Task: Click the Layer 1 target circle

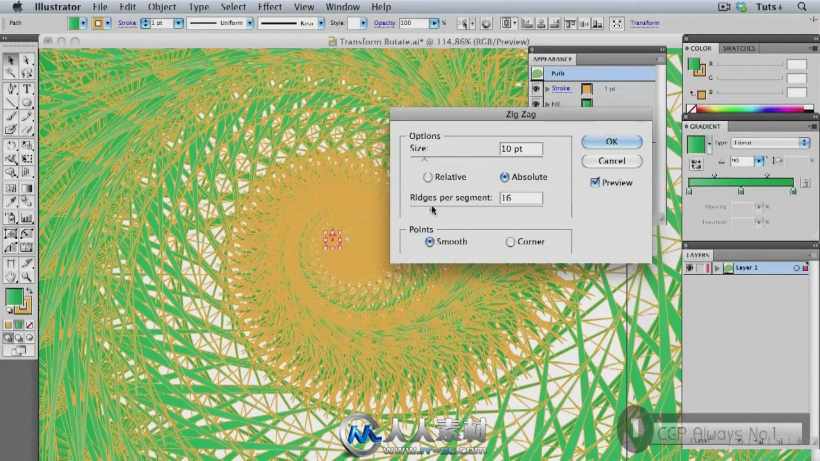Action: click(796, 268)
